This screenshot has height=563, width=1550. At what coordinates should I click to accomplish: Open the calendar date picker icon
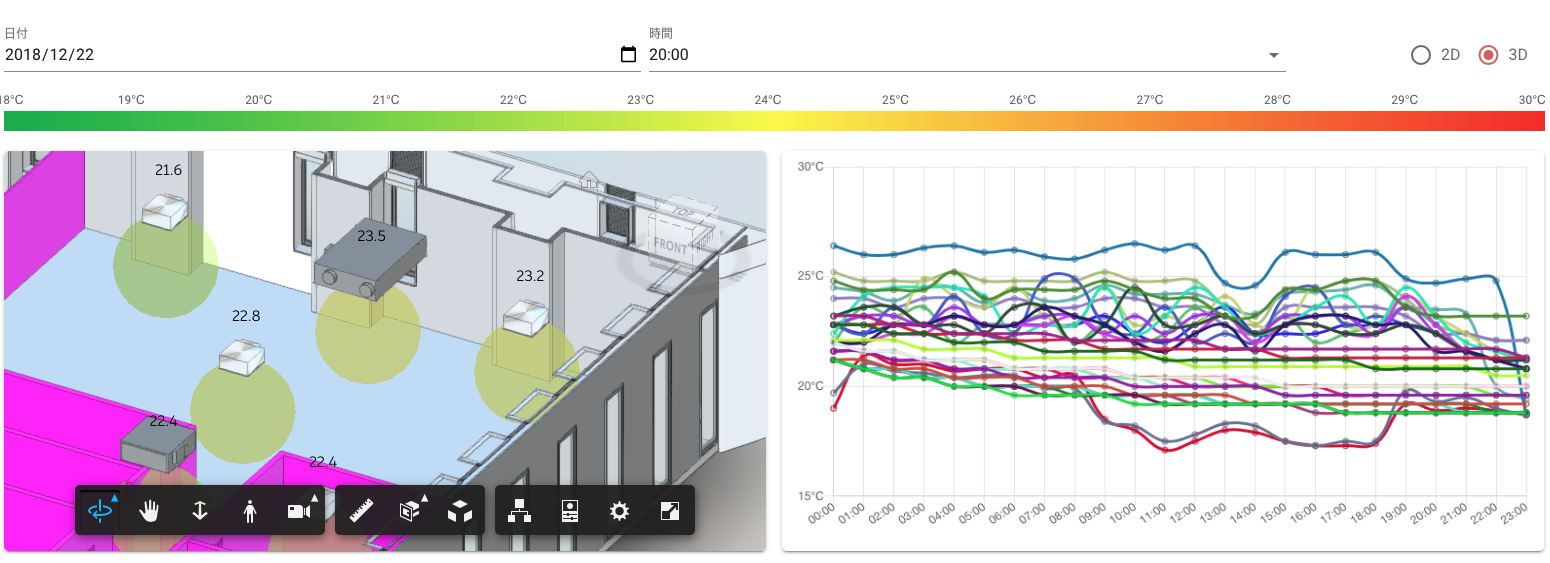[629, 55]
